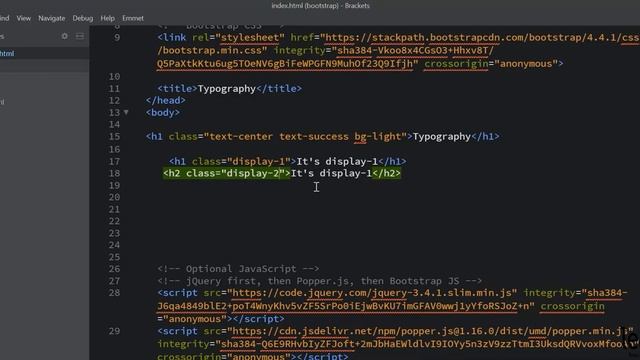
Task: Click the display-1 class value on line 17
Action: [258, 162]
